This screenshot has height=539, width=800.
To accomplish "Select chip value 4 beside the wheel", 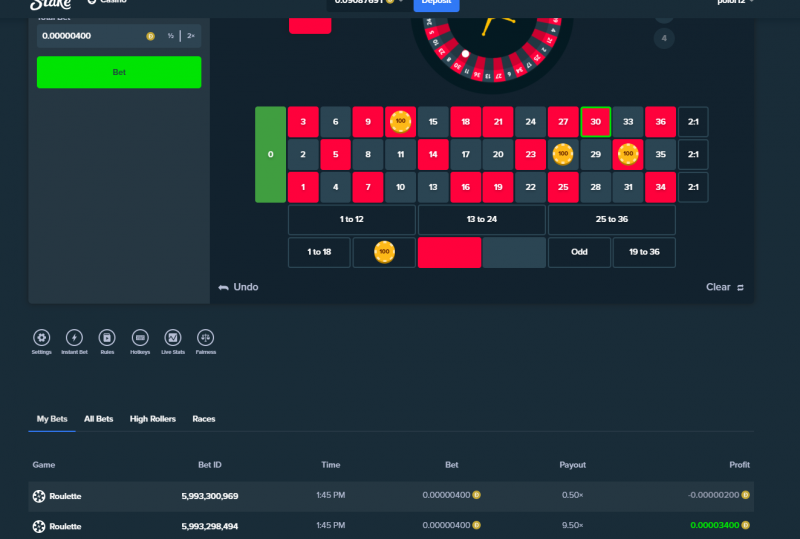I will (664, 38).
